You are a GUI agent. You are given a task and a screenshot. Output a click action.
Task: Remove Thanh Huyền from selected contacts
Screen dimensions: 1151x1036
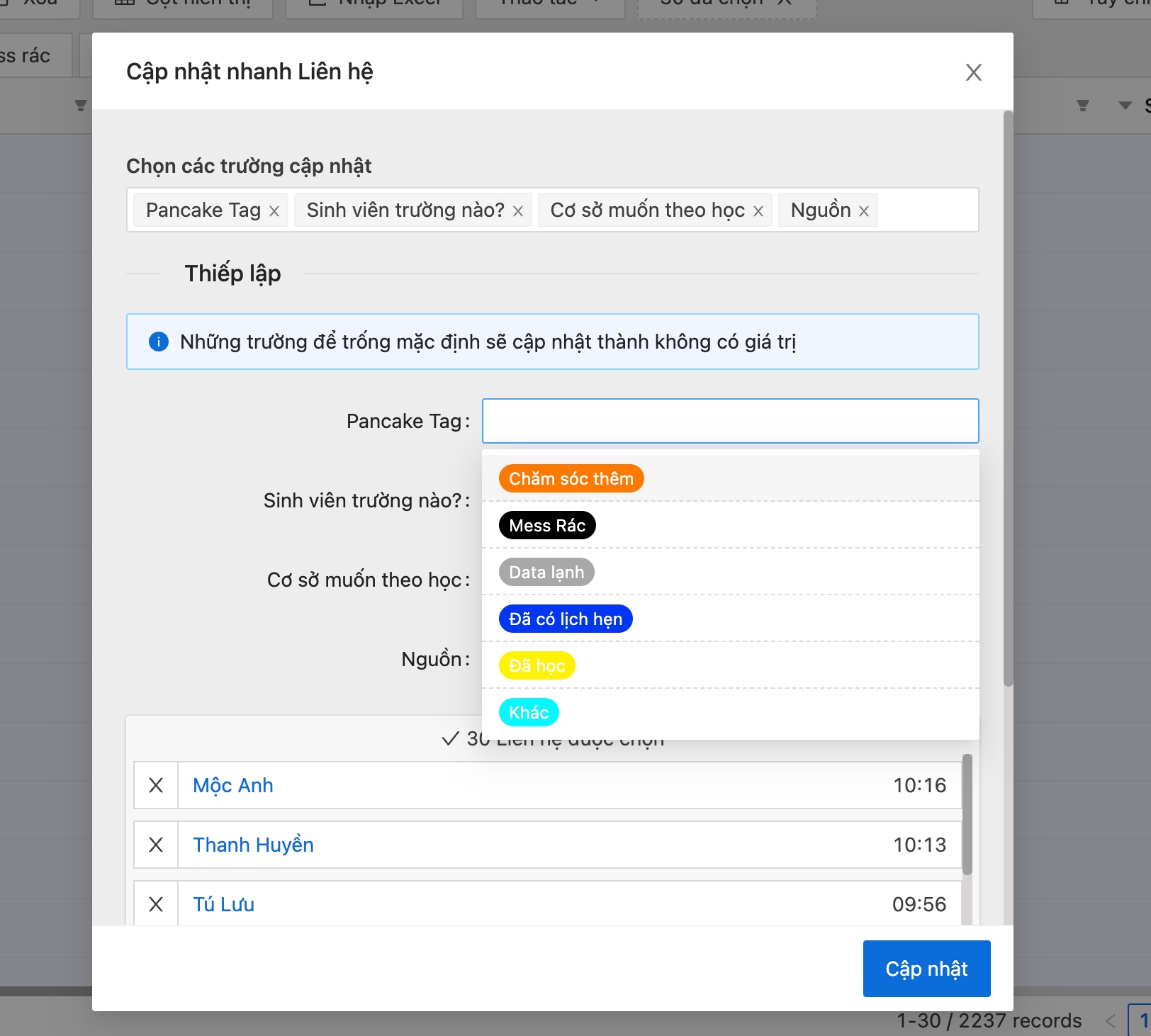(x=156, y=845)
